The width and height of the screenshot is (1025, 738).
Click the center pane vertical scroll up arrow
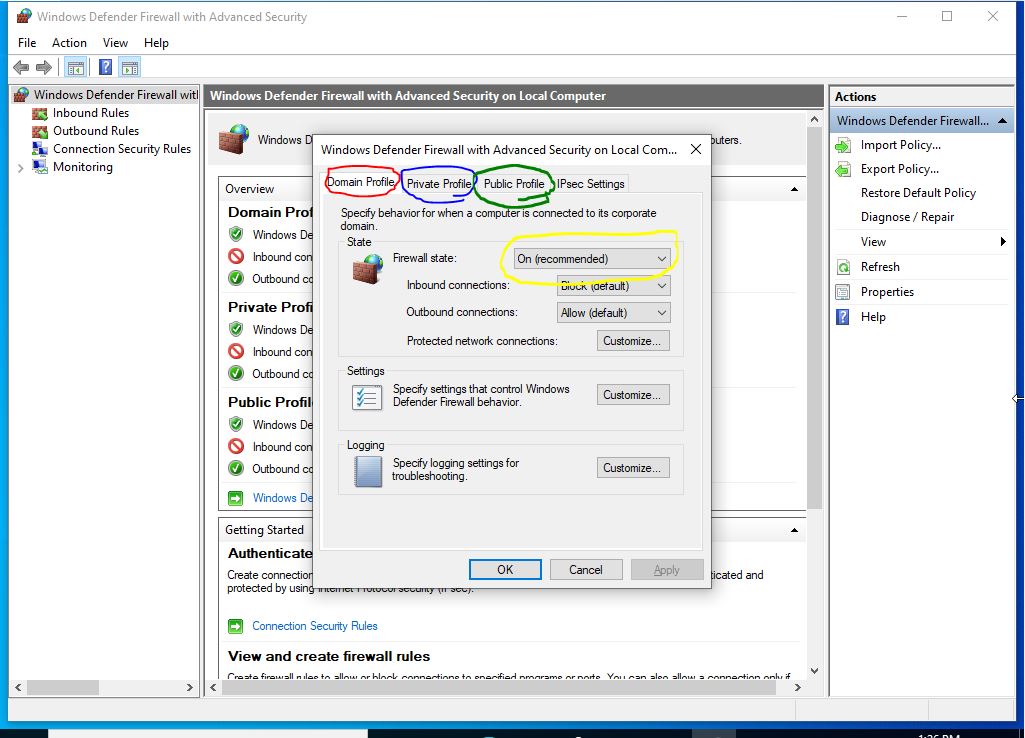(815, 120)
